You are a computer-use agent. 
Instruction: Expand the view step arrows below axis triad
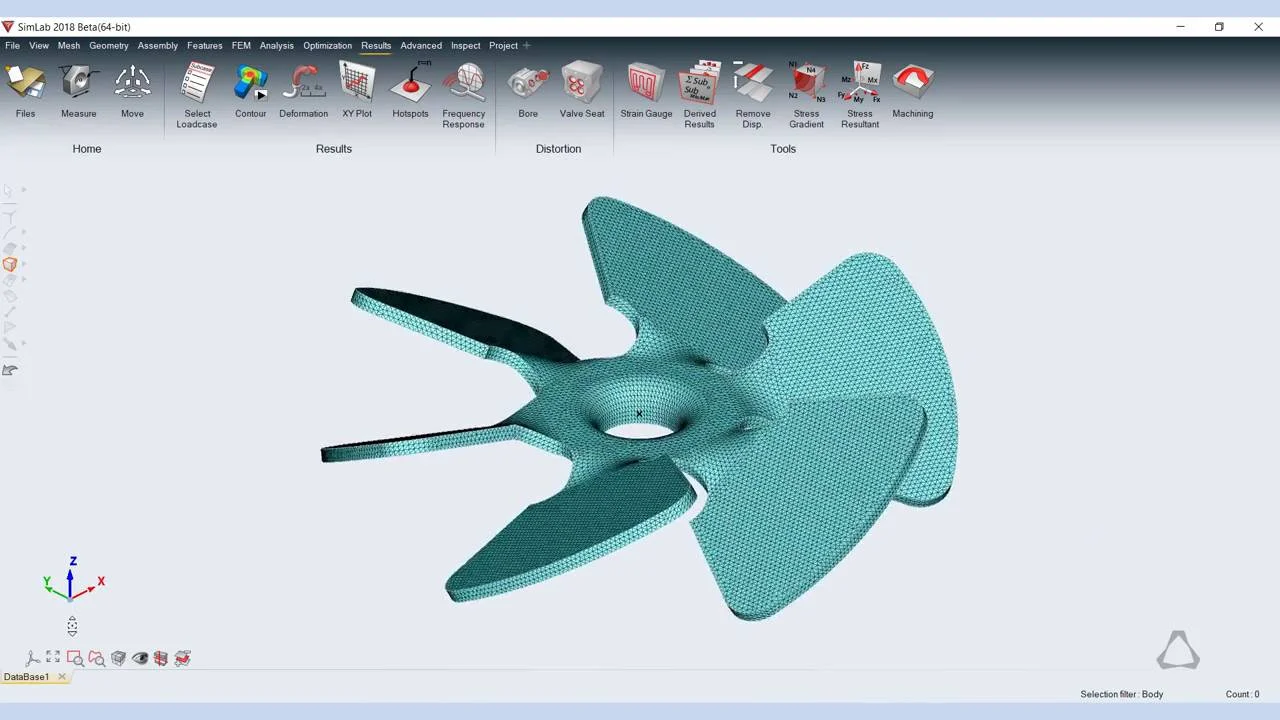[x=72, y=627]
